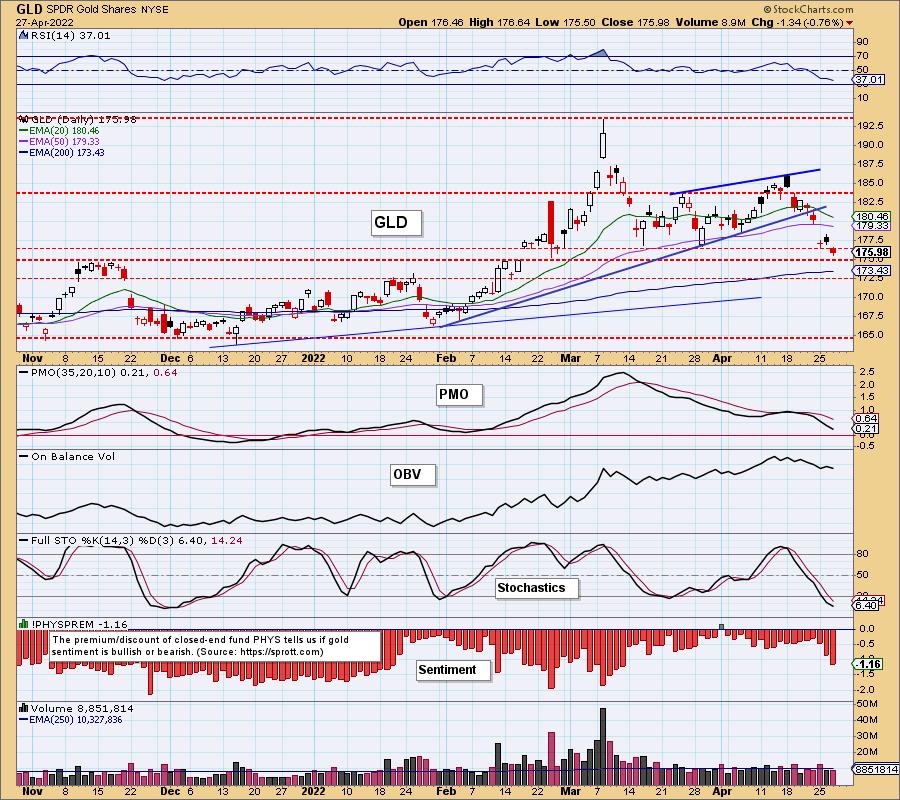Image resolution: width=900 pixels, height=800 pixels.
Task: Click the Apr label on price date axis
Action: coord(721,359)
